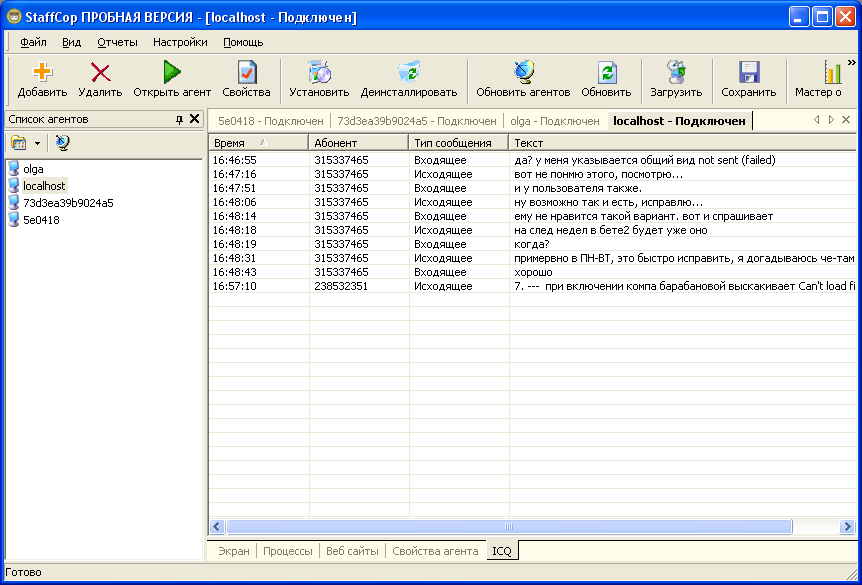This screenshot has height=585, width=862.
Task: Maximize the StaffCop window
Action: click(x=822, y=17)
